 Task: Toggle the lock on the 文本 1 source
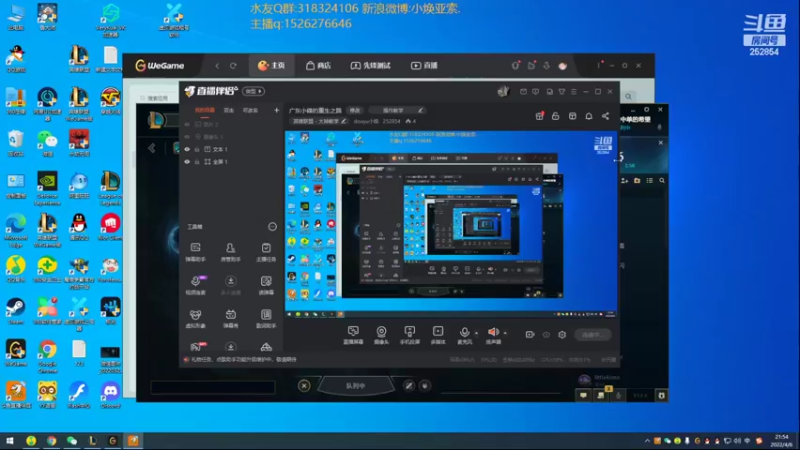[197, 149]
